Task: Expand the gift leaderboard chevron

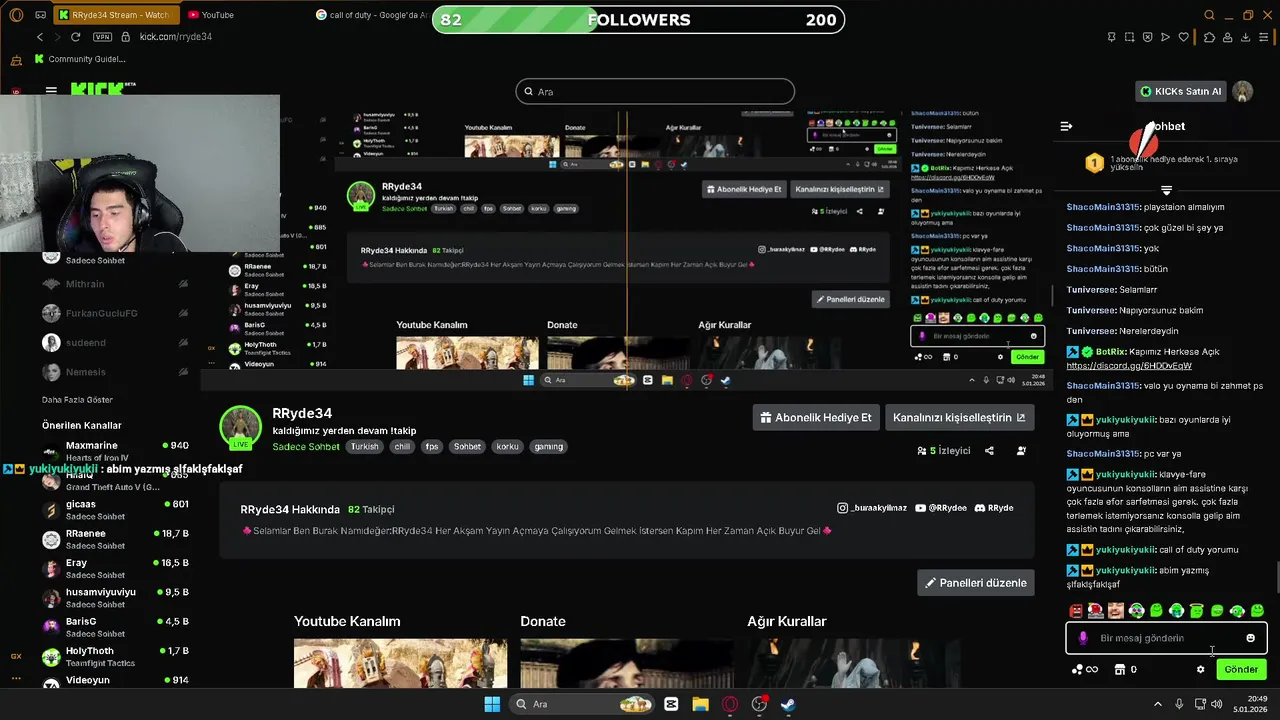Action: [1166, 190]
